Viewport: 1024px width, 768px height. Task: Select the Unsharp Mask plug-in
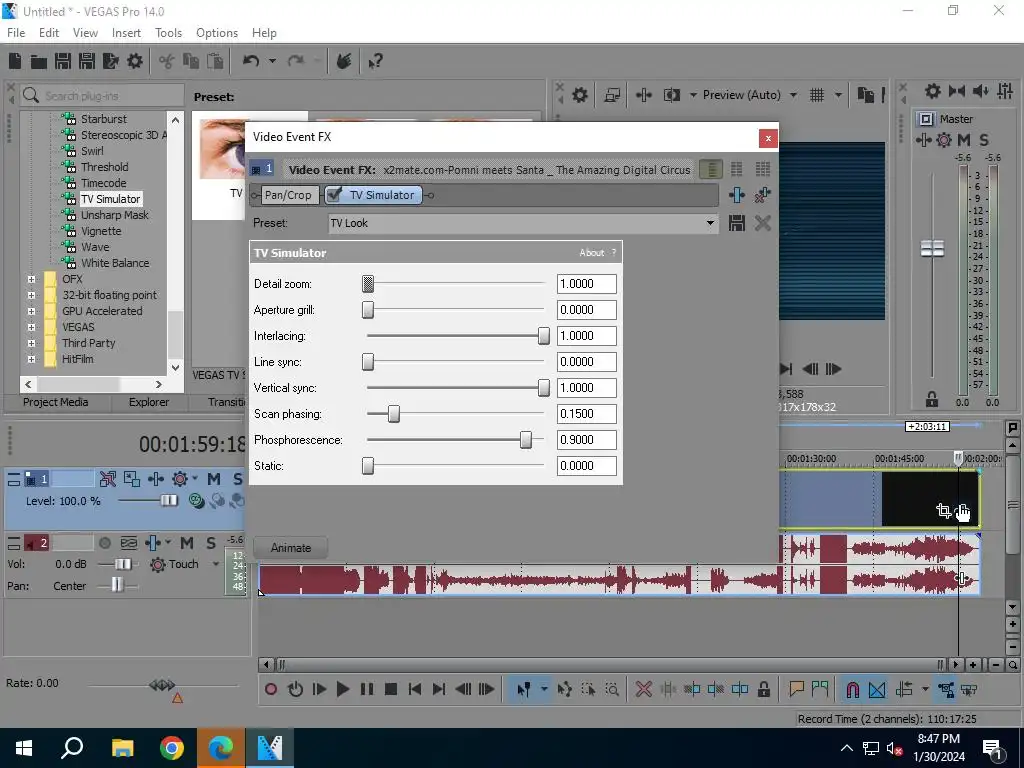tap(115, 215)
